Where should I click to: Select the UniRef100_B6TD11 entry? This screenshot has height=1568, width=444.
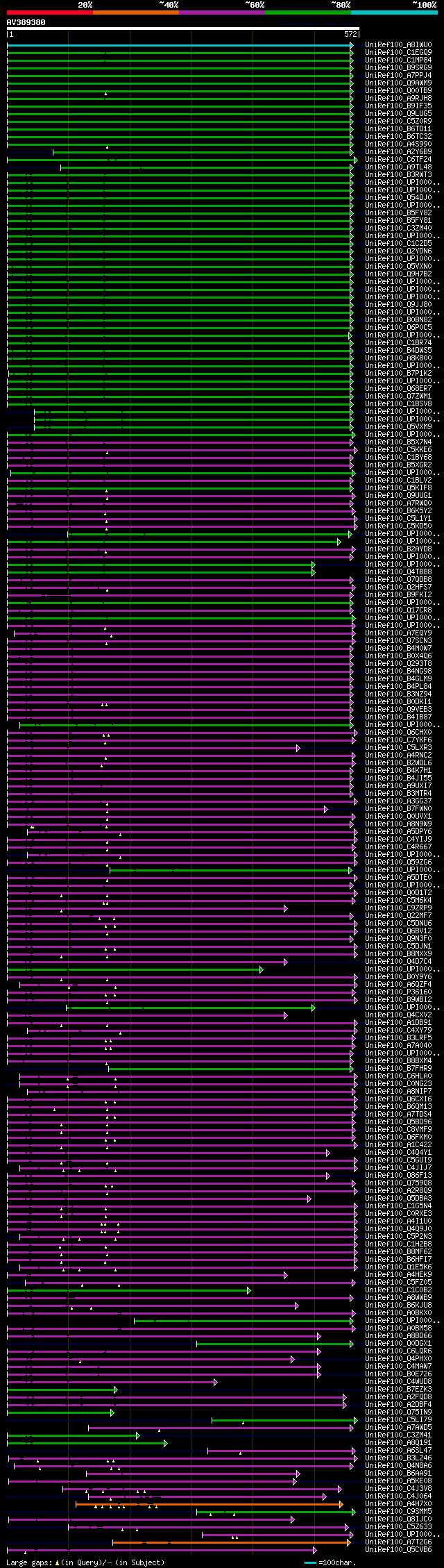pos(398,129)
